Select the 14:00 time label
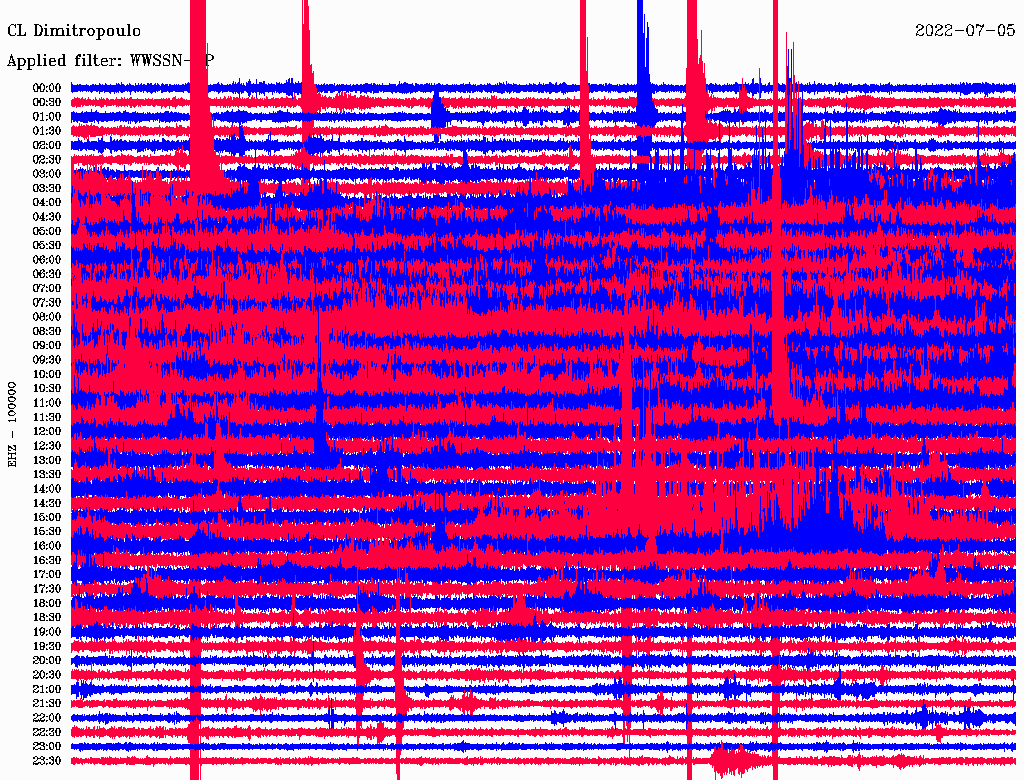The height and width of the screenshot is (780, 1024). pyautogui.click(x=47, y=489)
